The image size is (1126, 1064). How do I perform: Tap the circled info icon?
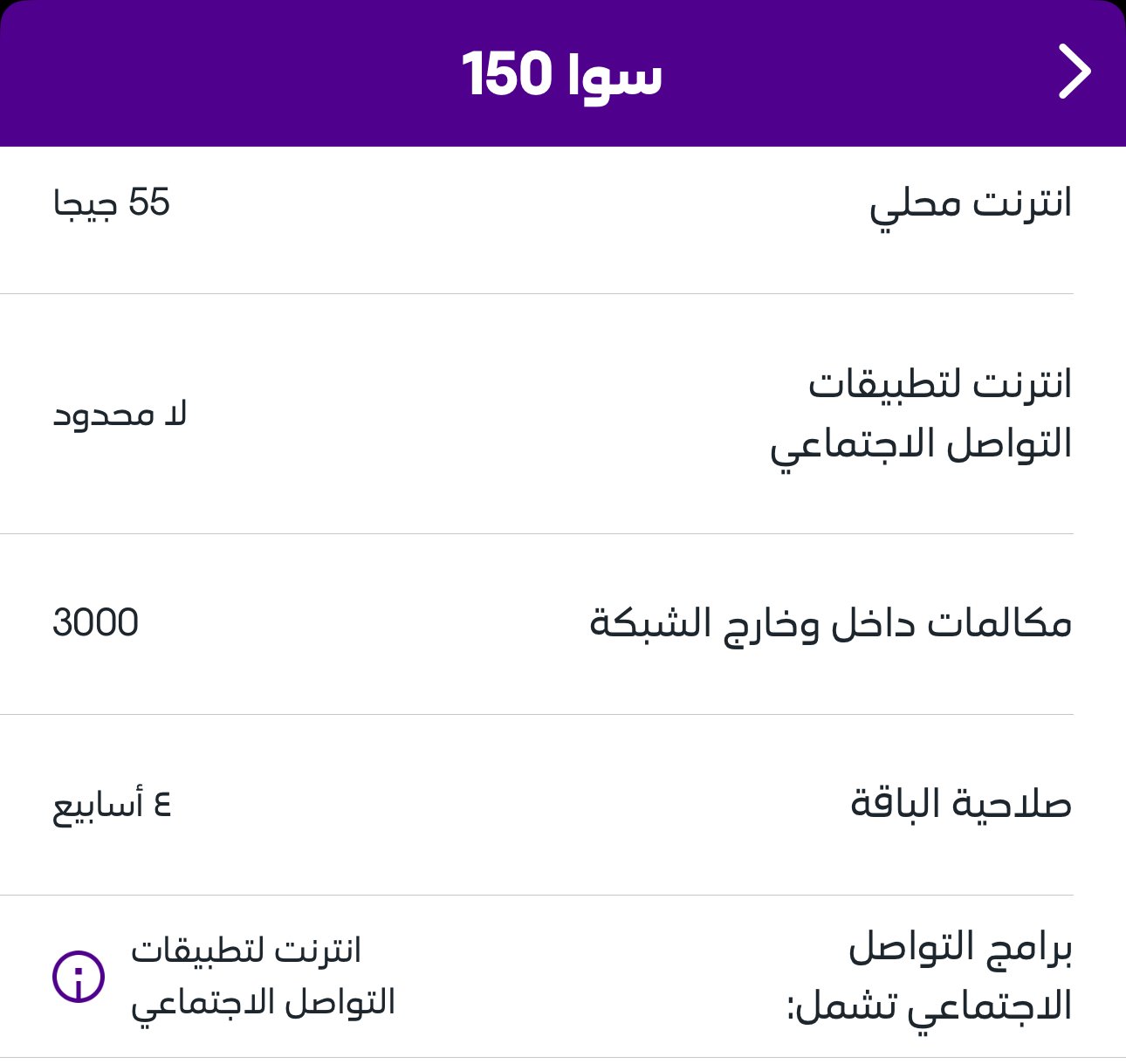[x=79, y=976]
